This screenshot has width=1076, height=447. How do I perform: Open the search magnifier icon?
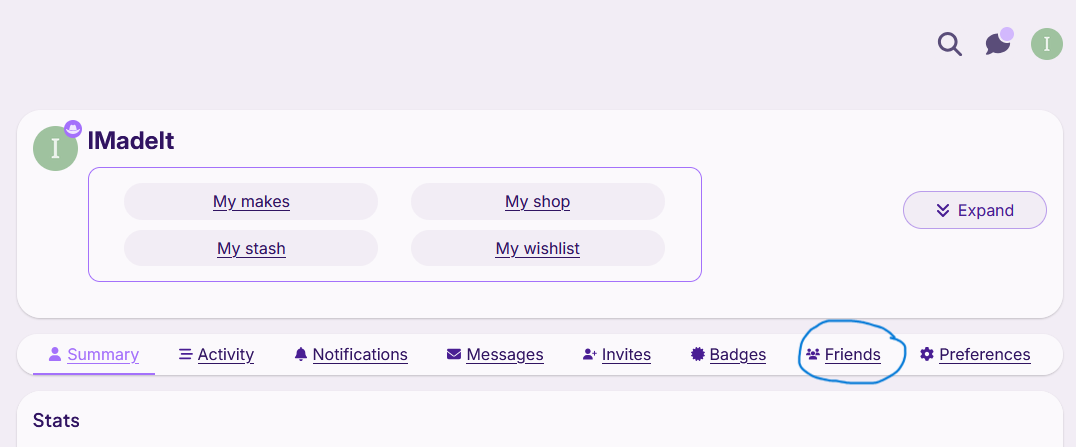pos(950,44)
